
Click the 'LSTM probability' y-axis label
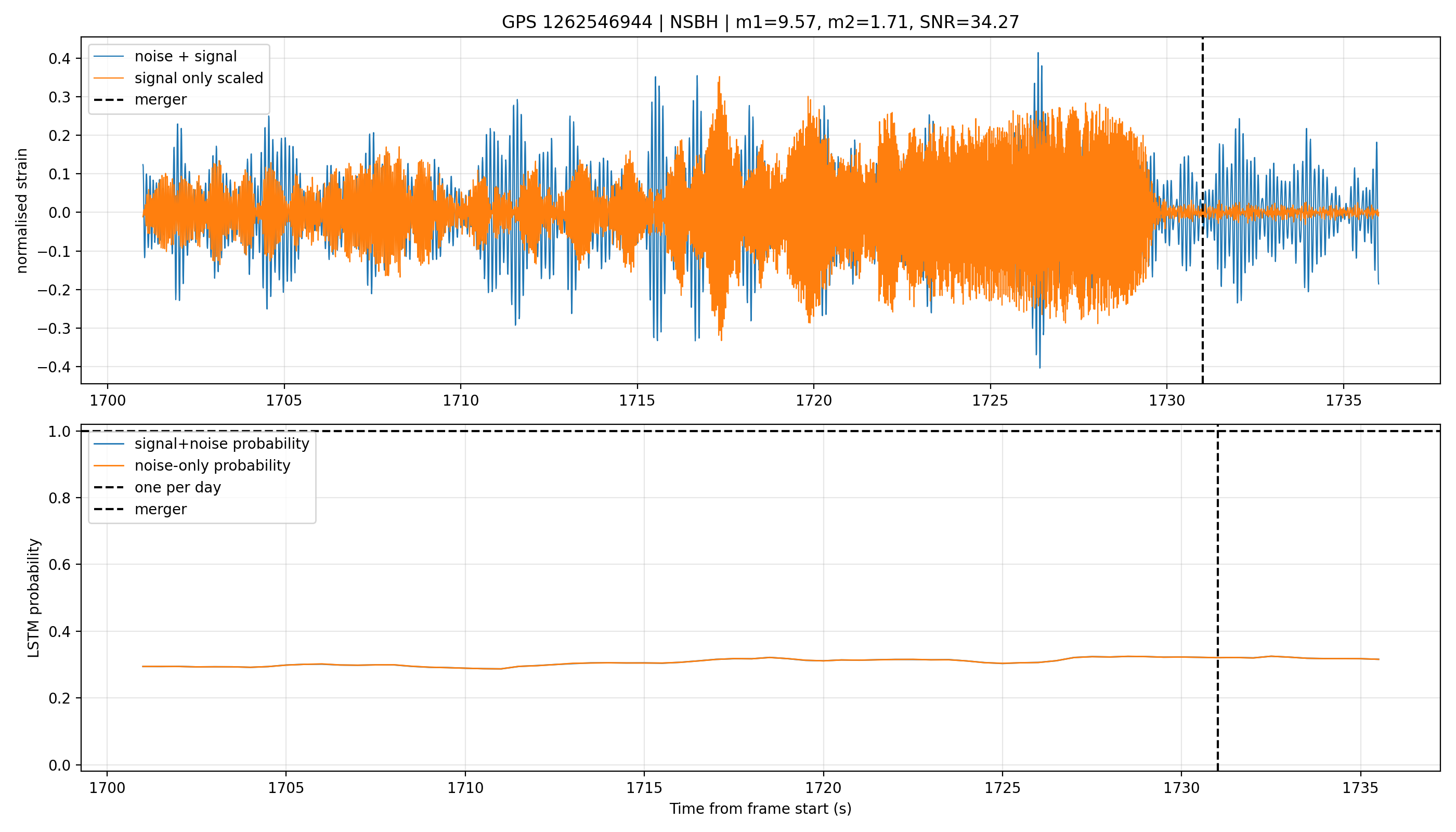(x=34, y=597)
